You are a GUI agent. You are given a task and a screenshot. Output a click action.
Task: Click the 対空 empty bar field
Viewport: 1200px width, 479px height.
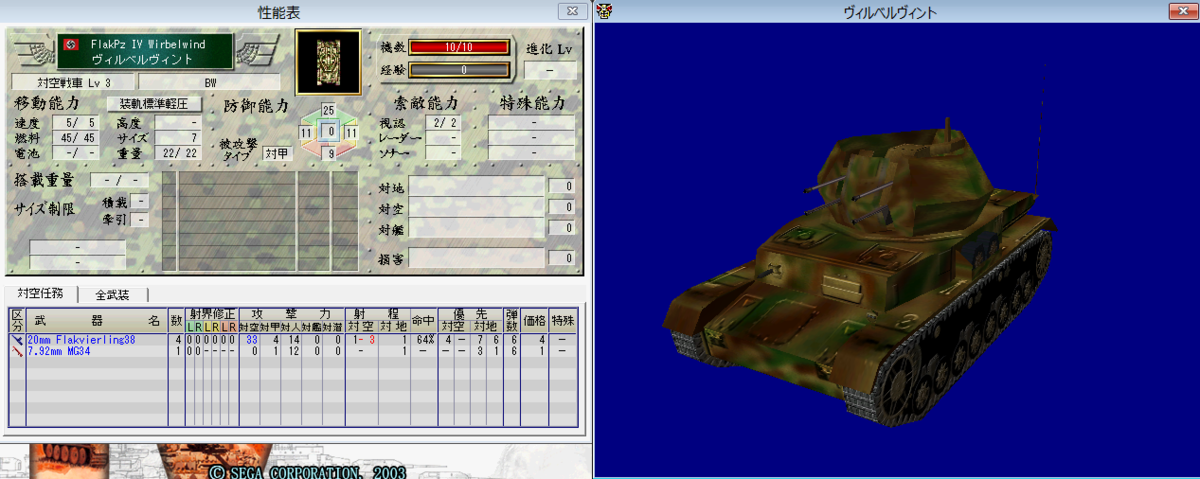click(x=476, y=207)
